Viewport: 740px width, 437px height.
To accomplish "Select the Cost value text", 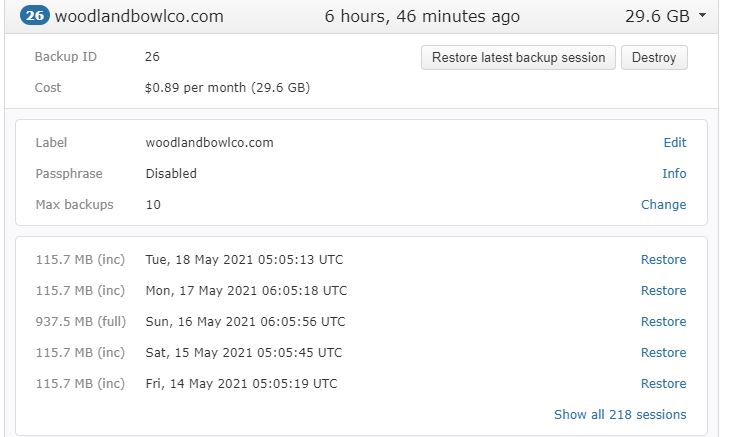I will (x=227, y=88).
